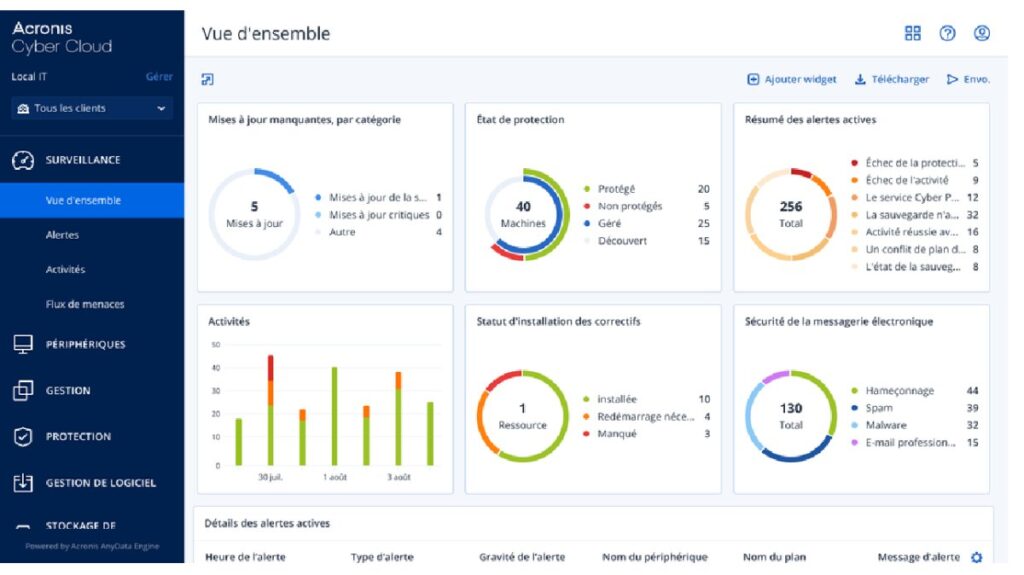
Task: Click the Télécharger button label
Action: (900, 79)
